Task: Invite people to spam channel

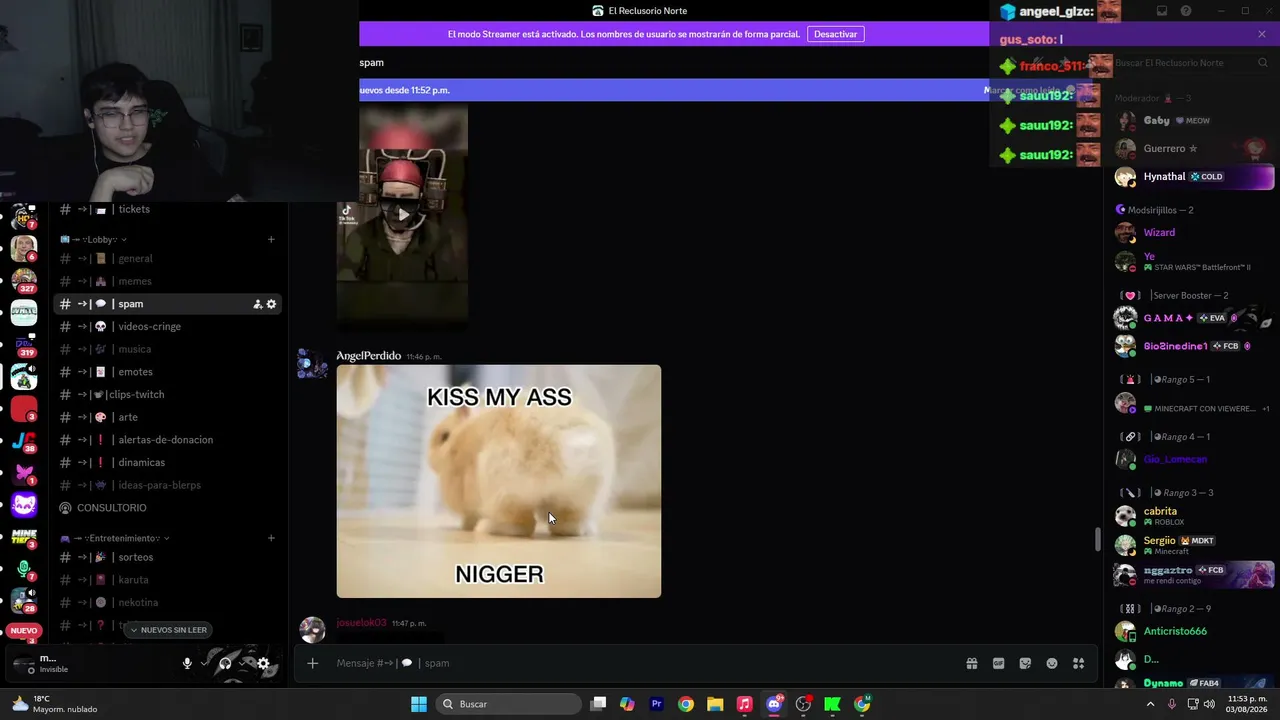Action: pyautogui.click(x=257, y=304)
